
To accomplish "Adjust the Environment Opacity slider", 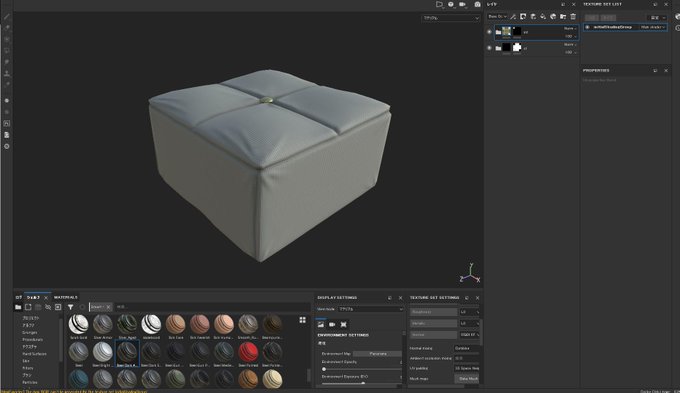I will point(362,369).
